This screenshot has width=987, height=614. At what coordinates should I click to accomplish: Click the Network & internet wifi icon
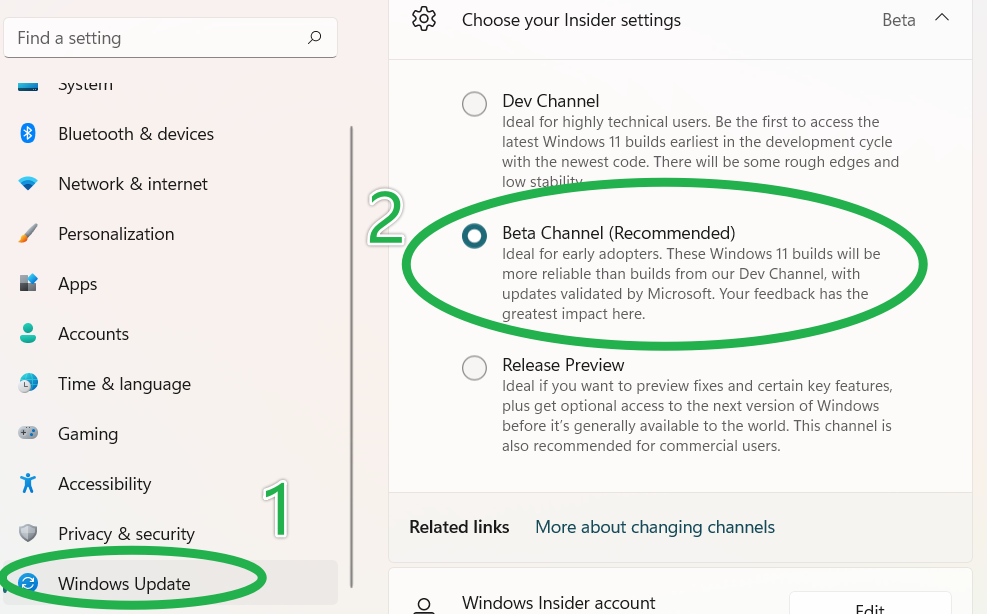point(28,183)
